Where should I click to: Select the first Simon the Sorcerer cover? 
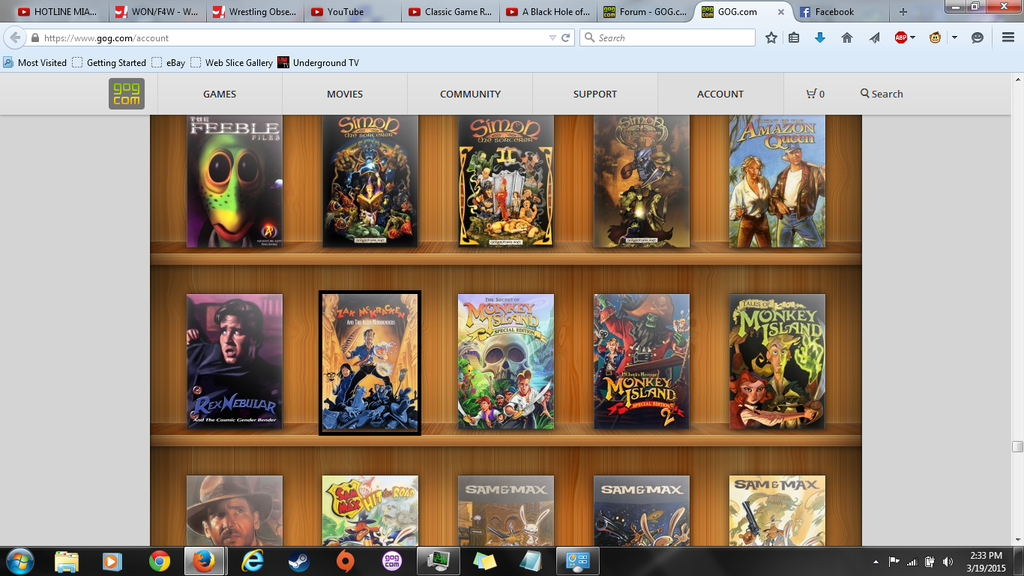point(370,182)
